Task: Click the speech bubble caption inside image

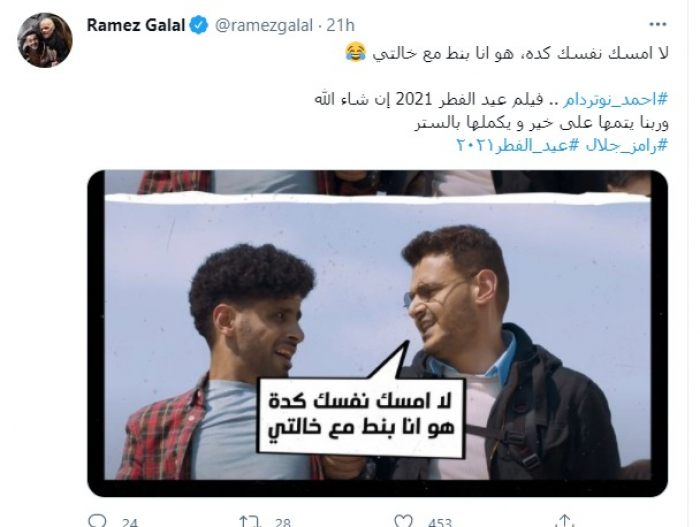Action: pyautogui.click(x=361, y=416)
